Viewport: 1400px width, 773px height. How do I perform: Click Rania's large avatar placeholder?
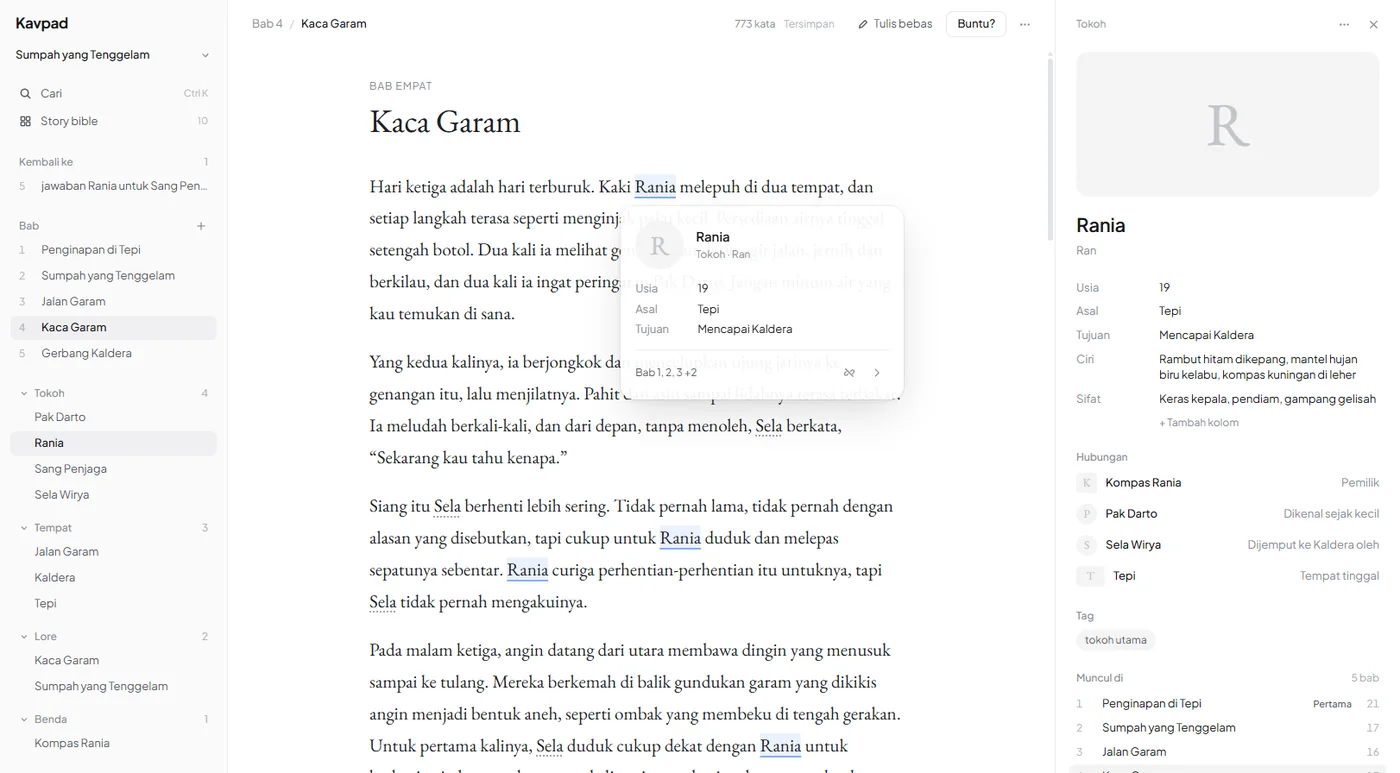1227,124
